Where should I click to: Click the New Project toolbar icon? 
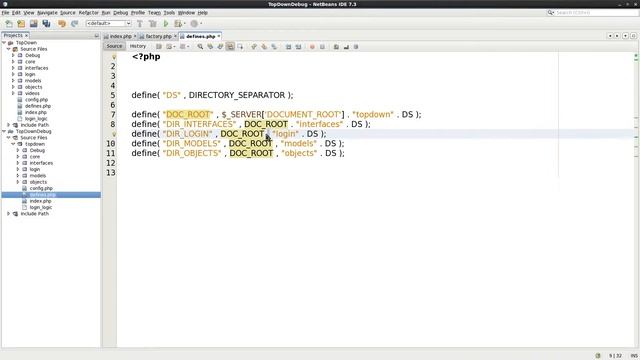tap(21, 24)
